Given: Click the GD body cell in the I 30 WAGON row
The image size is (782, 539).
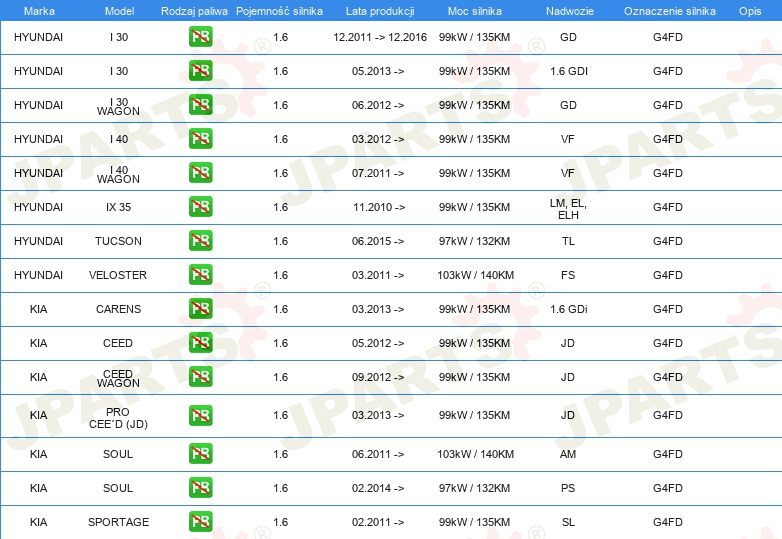Looking at the screenshot, I should [568, 105].
